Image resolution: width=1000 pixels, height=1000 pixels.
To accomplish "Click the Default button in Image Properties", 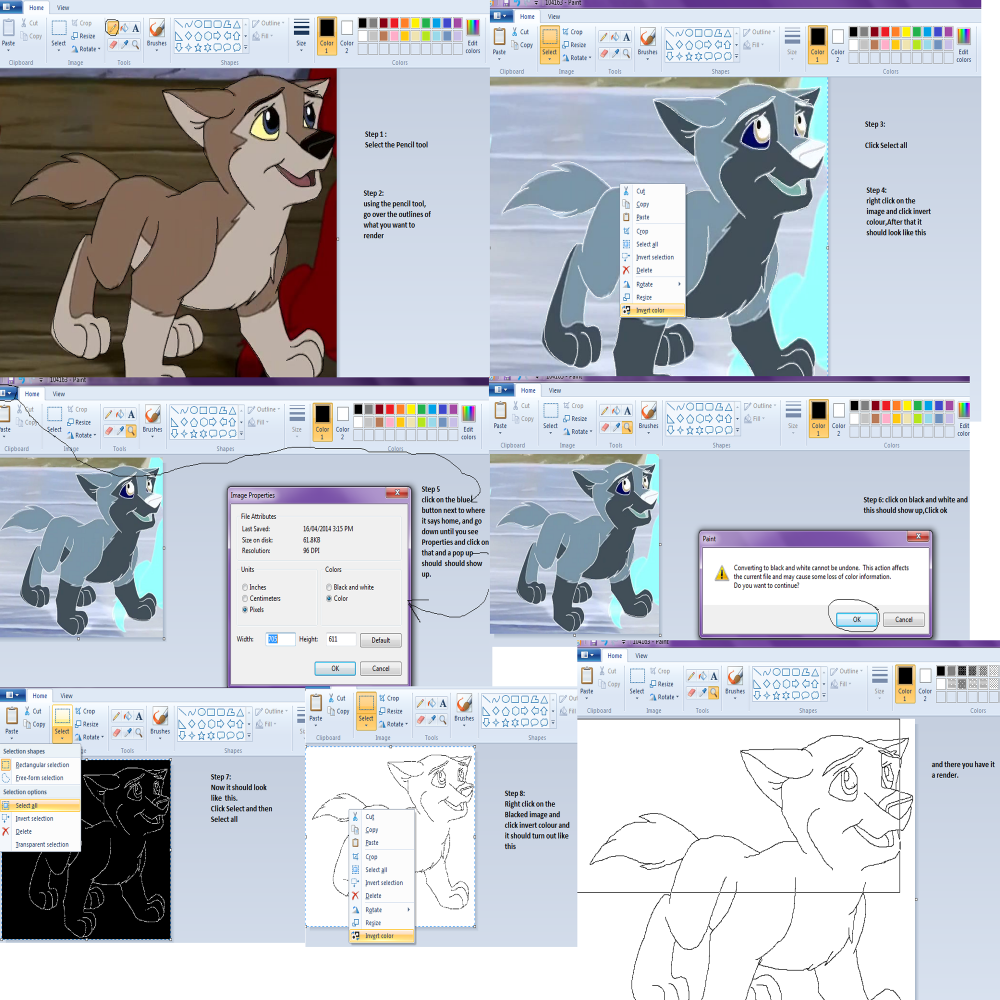I will [x=381, y=640].
